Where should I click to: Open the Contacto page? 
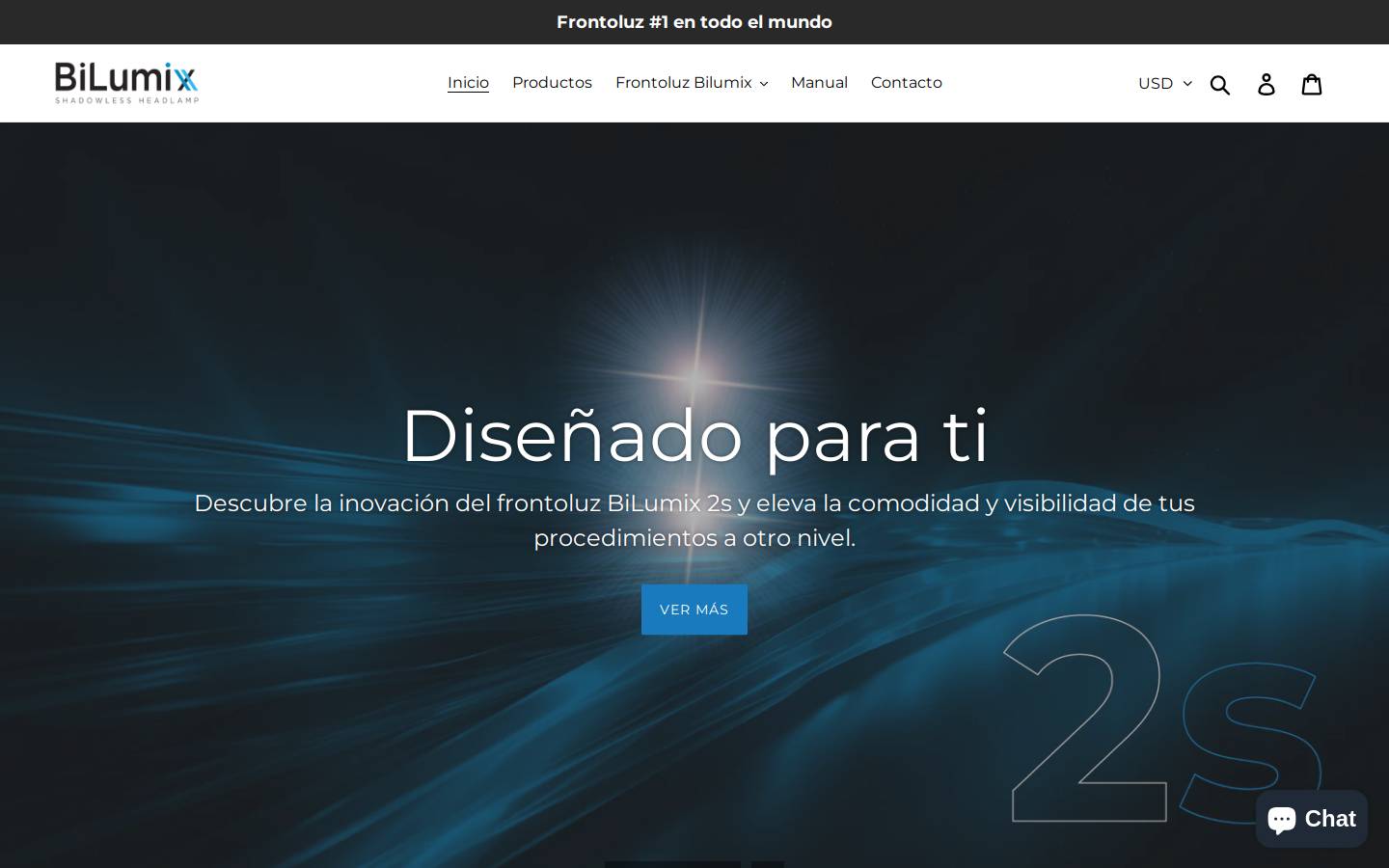coord(907,83)
